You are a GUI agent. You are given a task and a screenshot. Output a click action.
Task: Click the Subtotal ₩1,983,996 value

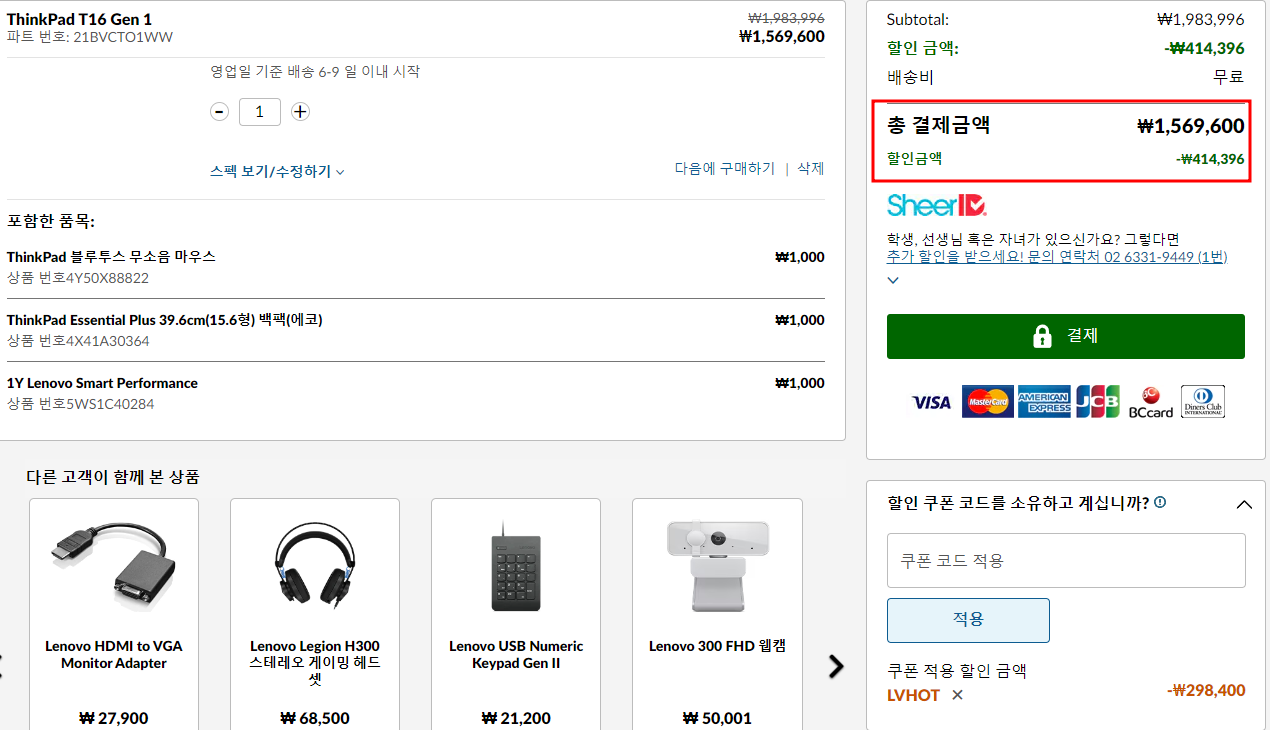click(x=1201, y=19)
